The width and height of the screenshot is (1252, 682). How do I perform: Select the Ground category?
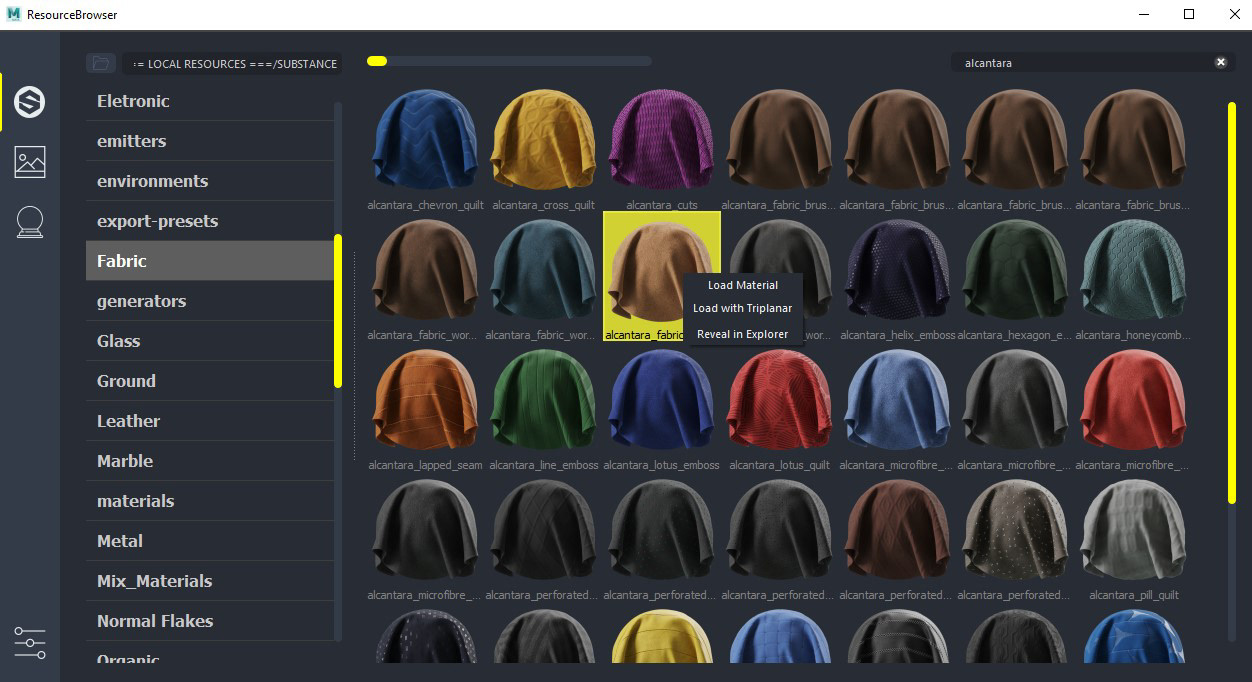click(210, 381)
